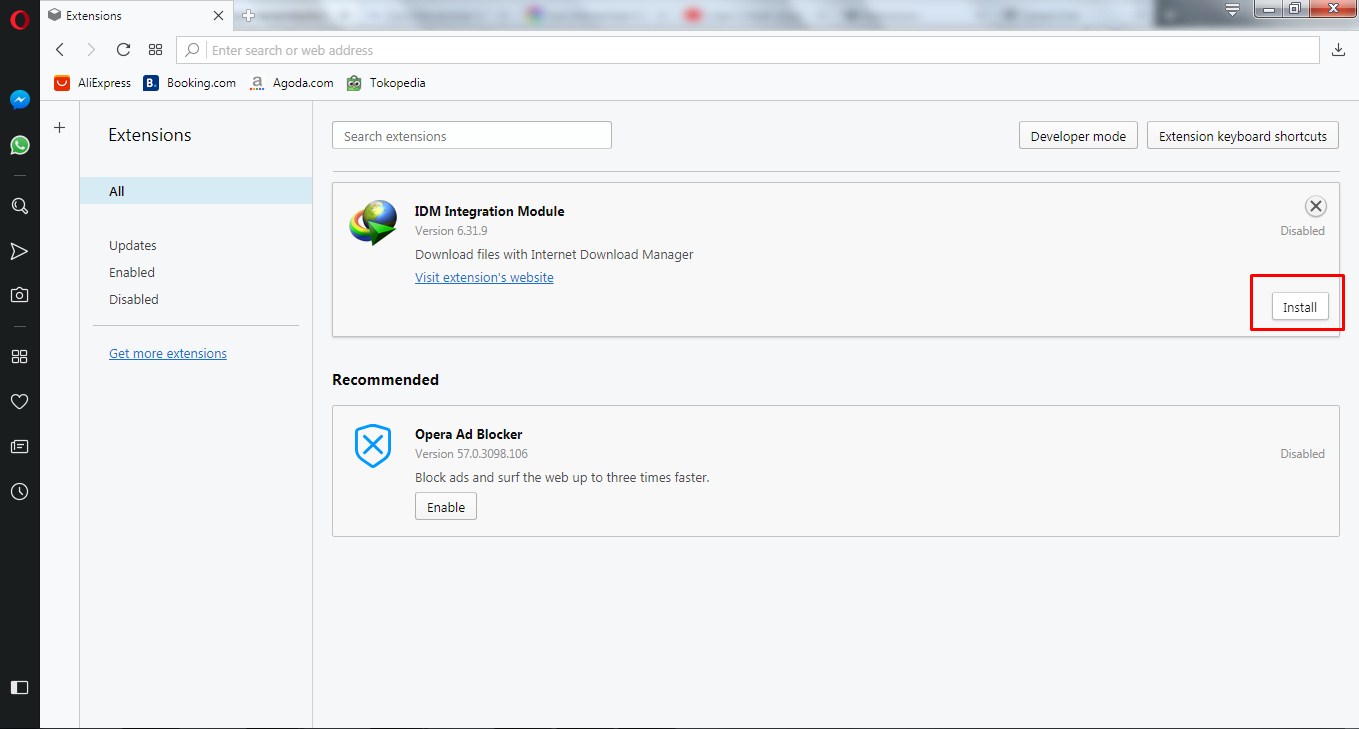This screenshot has height=729, width=1359.
Task: Open Facebook Messenger in sidebar
Action: [x=19, y=100]
